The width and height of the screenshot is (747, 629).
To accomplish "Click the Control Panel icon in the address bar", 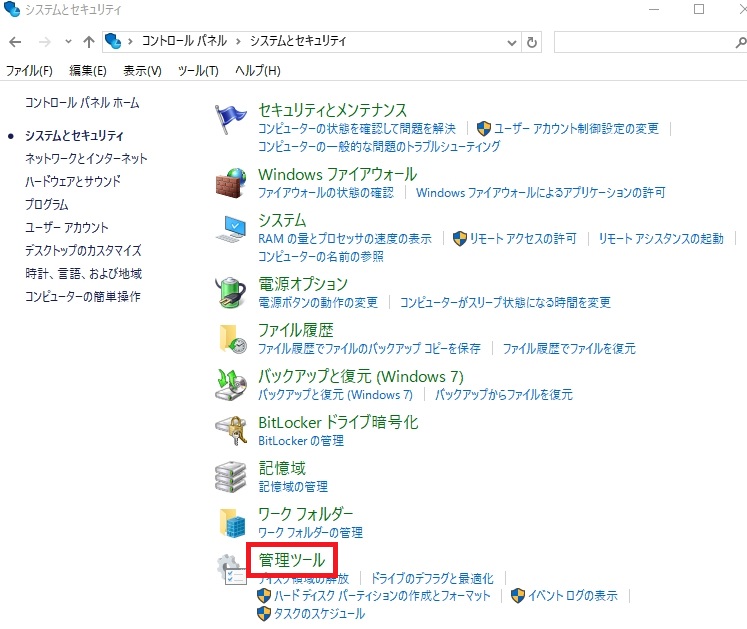I will coord(113,41).
